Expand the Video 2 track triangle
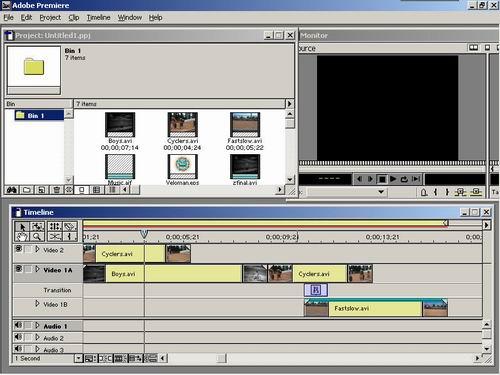This screenshot has height=375, width=500. tap(37, 249)
